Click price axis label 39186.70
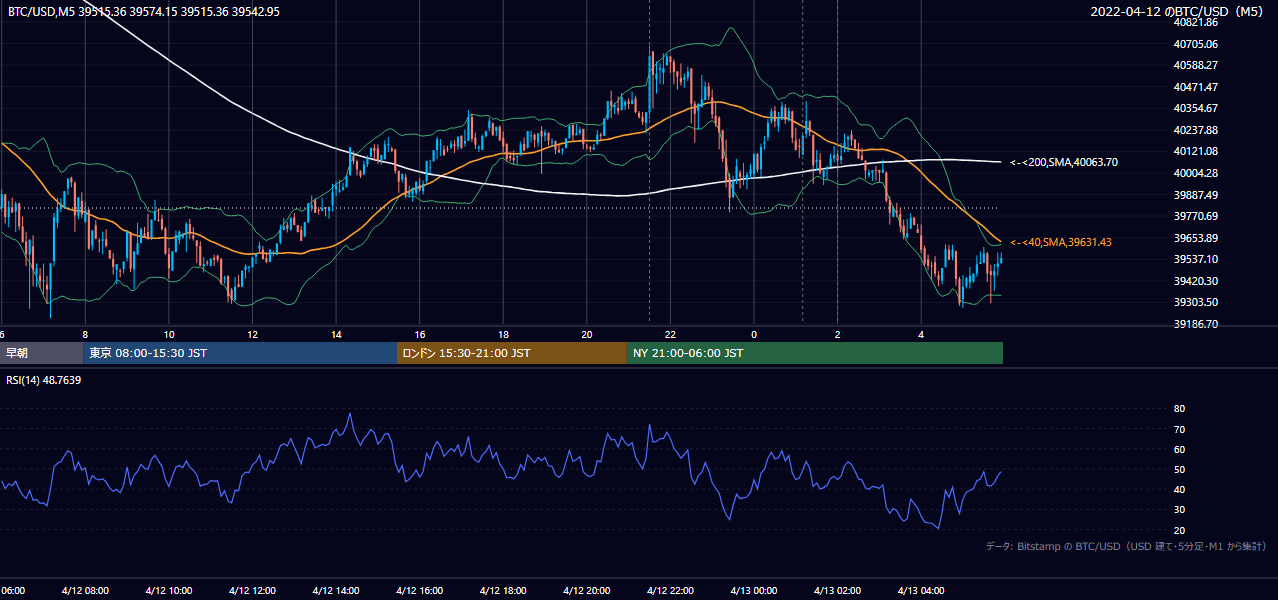Screen dimensions: 1278x600 click(1196, 324)
